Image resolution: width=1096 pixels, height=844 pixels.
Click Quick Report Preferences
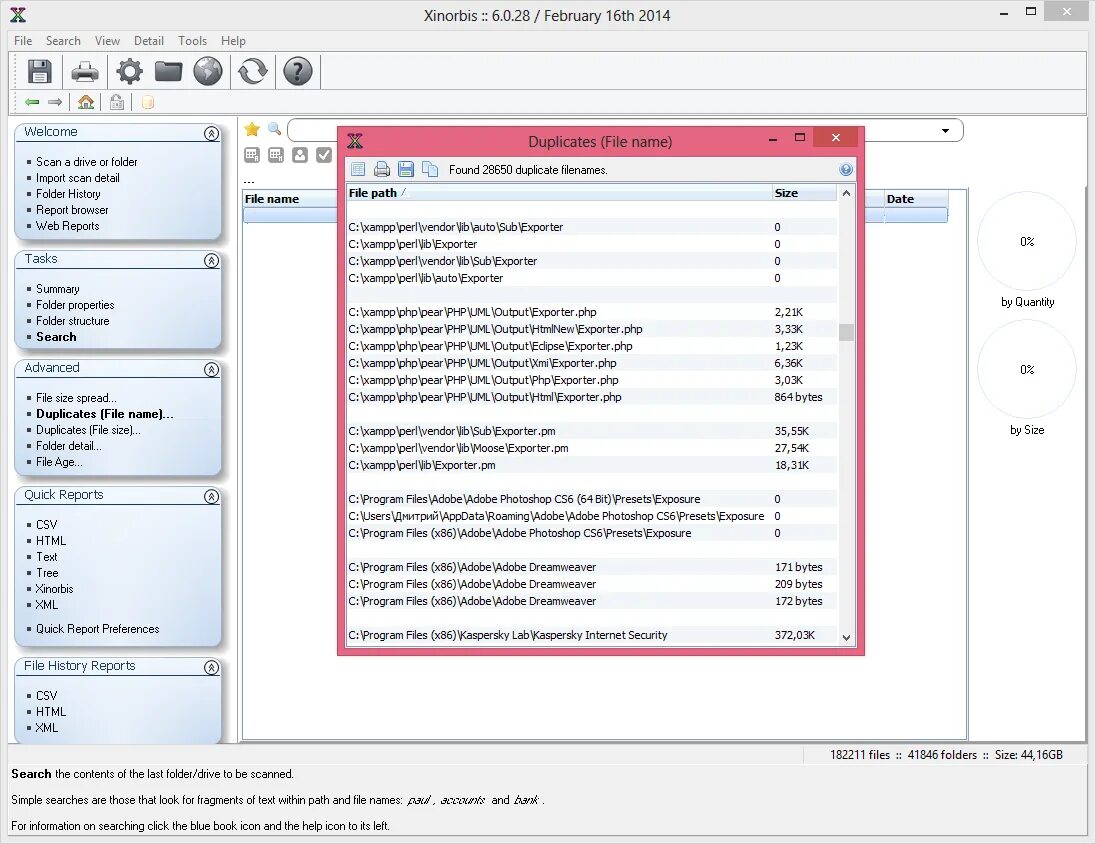pyautogui.click(x=97, y=629)
